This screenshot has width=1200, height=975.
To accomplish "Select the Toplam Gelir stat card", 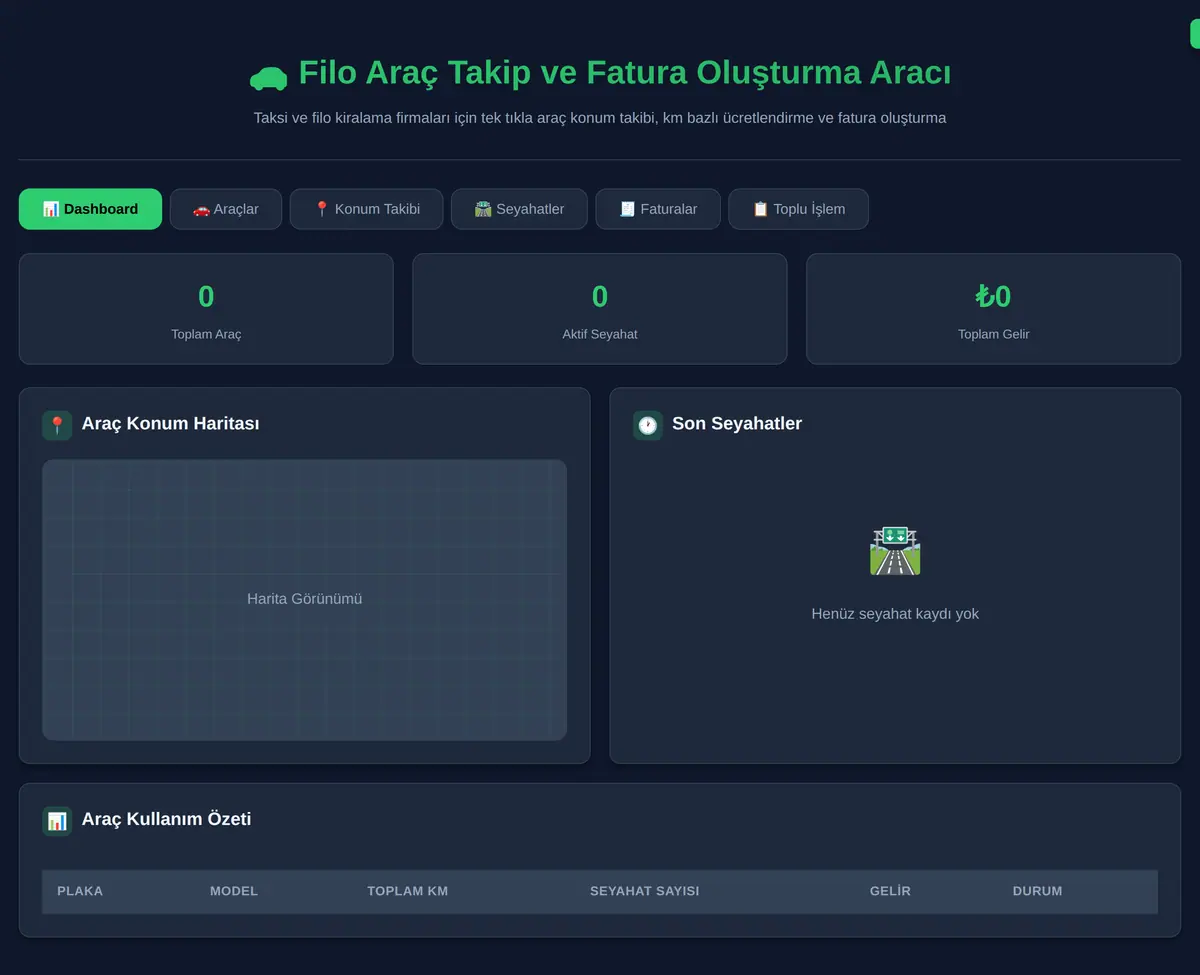I will tap(994, 309).
